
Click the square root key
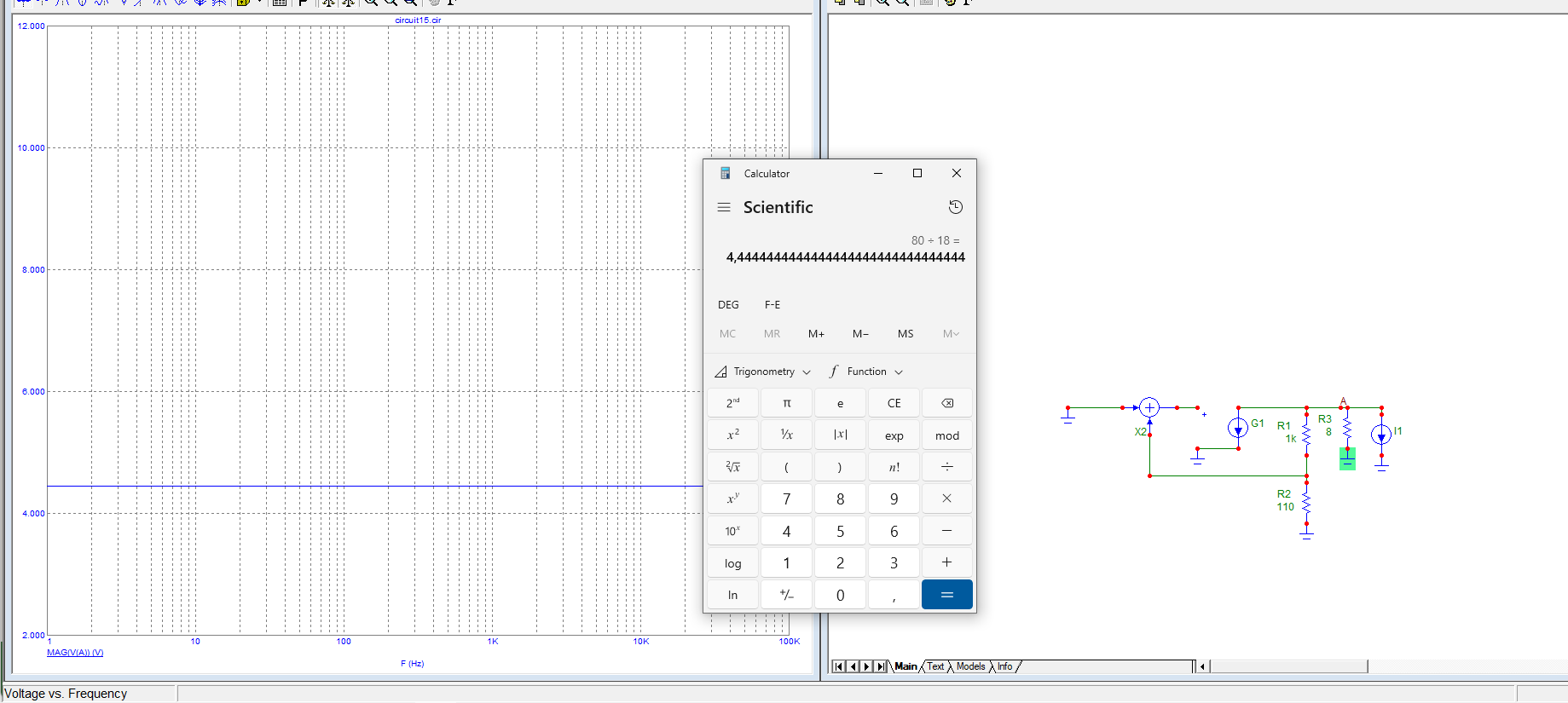(x=733, y=467)
